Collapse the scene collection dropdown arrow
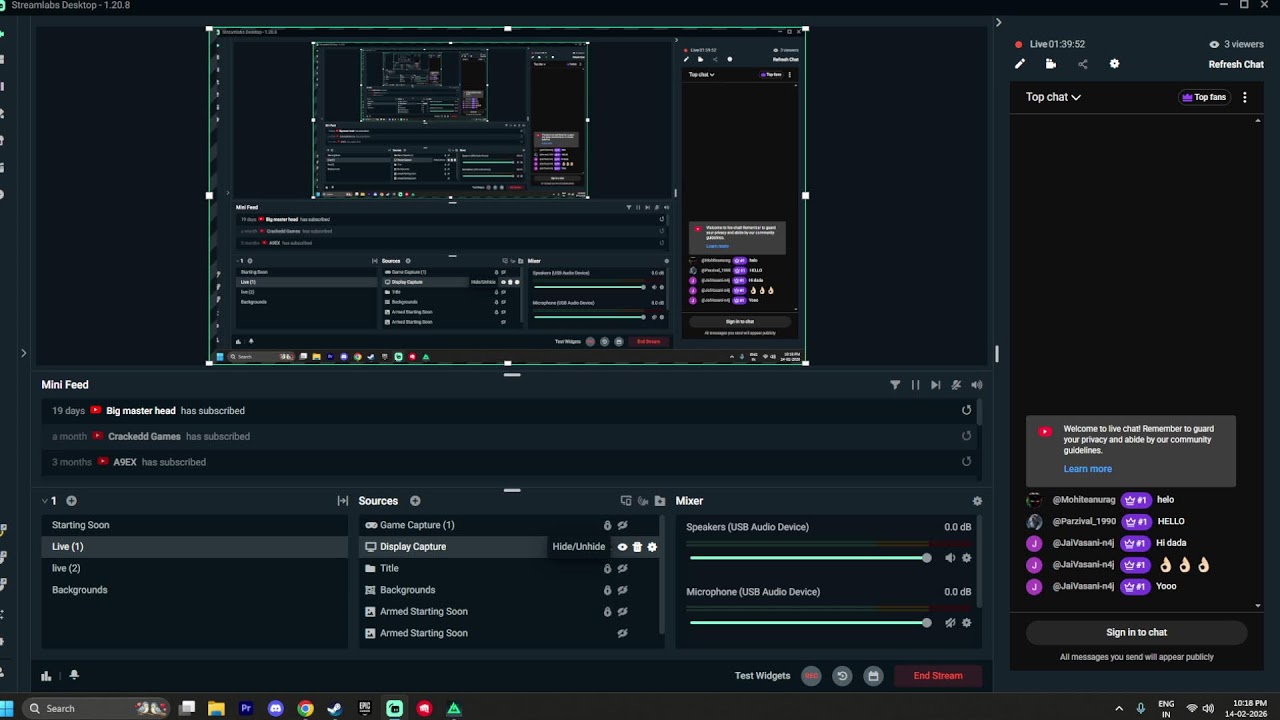Image resolution: width=1280 pixels, height=720 pixels. 45,501
